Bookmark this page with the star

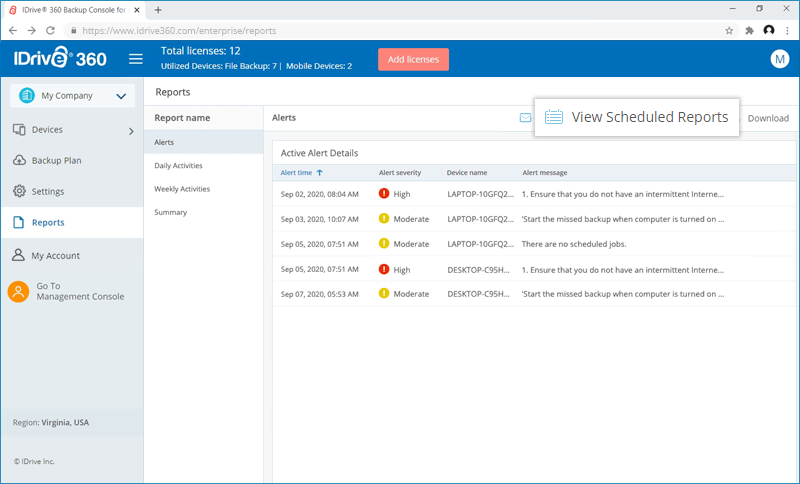pyautogui.click(x=729, y=31)
